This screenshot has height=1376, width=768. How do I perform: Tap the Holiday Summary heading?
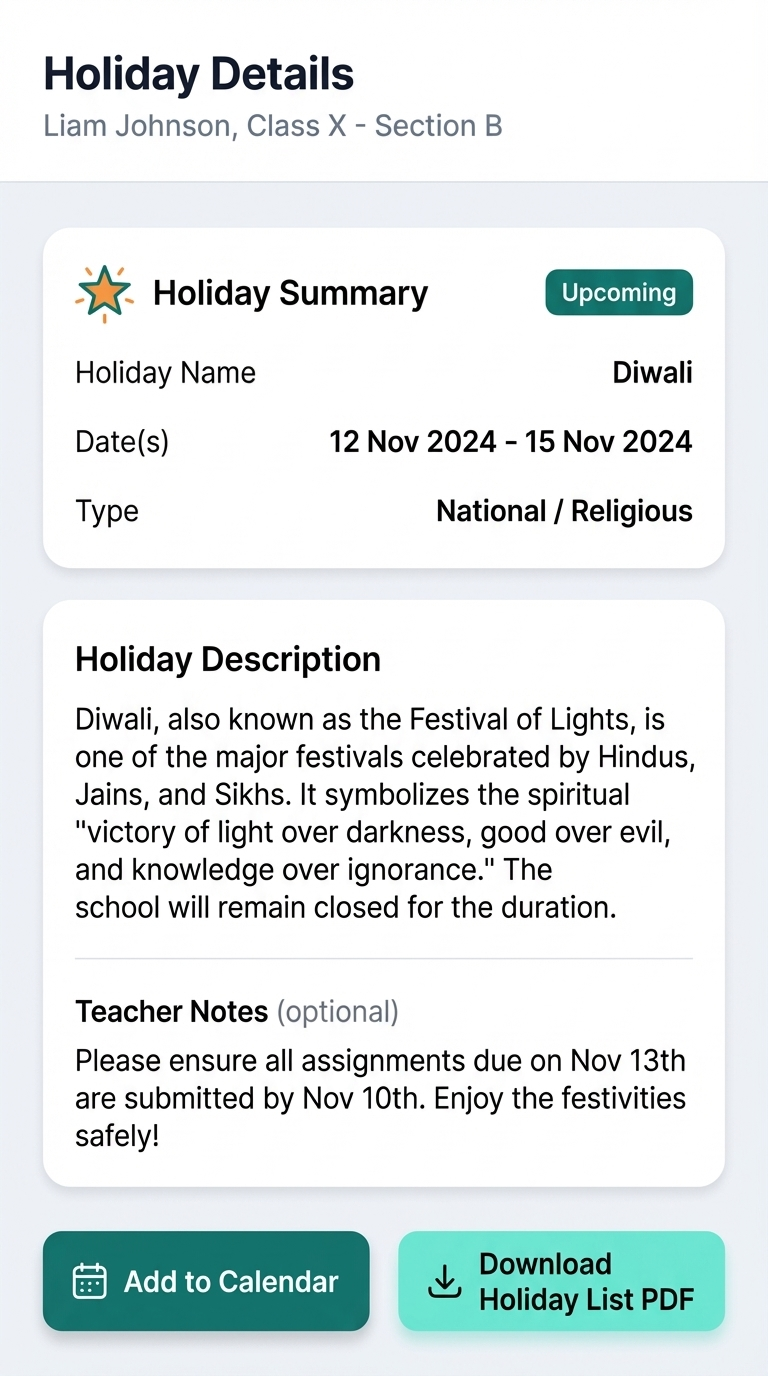point(290,293)
